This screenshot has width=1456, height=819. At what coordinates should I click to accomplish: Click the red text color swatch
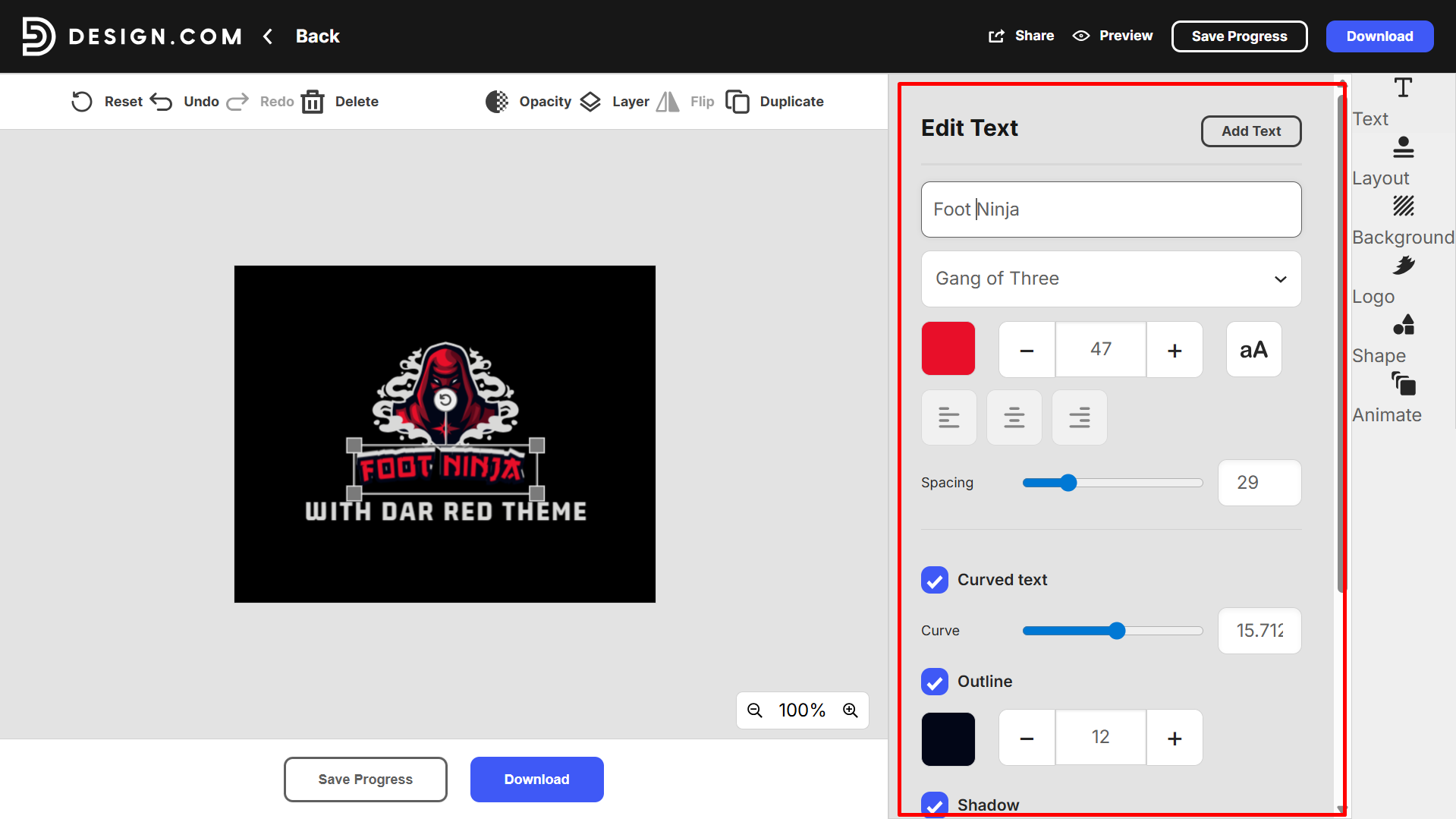(x=948, y=348)
